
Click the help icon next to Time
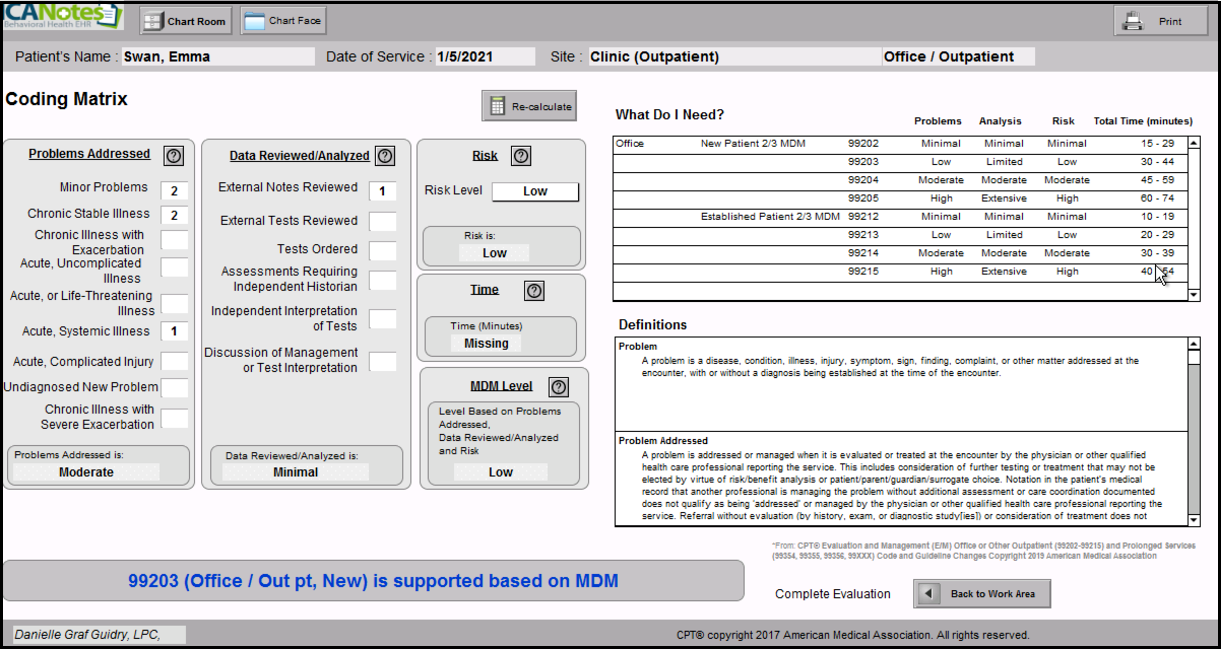535,291
